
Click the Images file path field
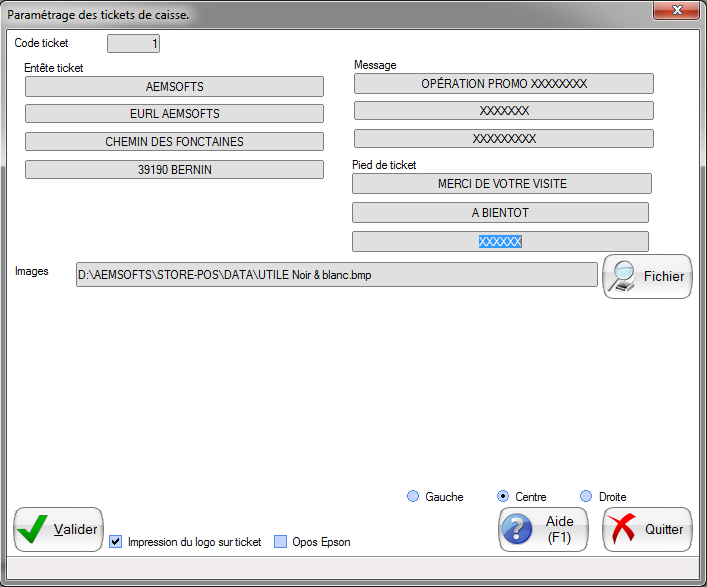click(337, 275)
